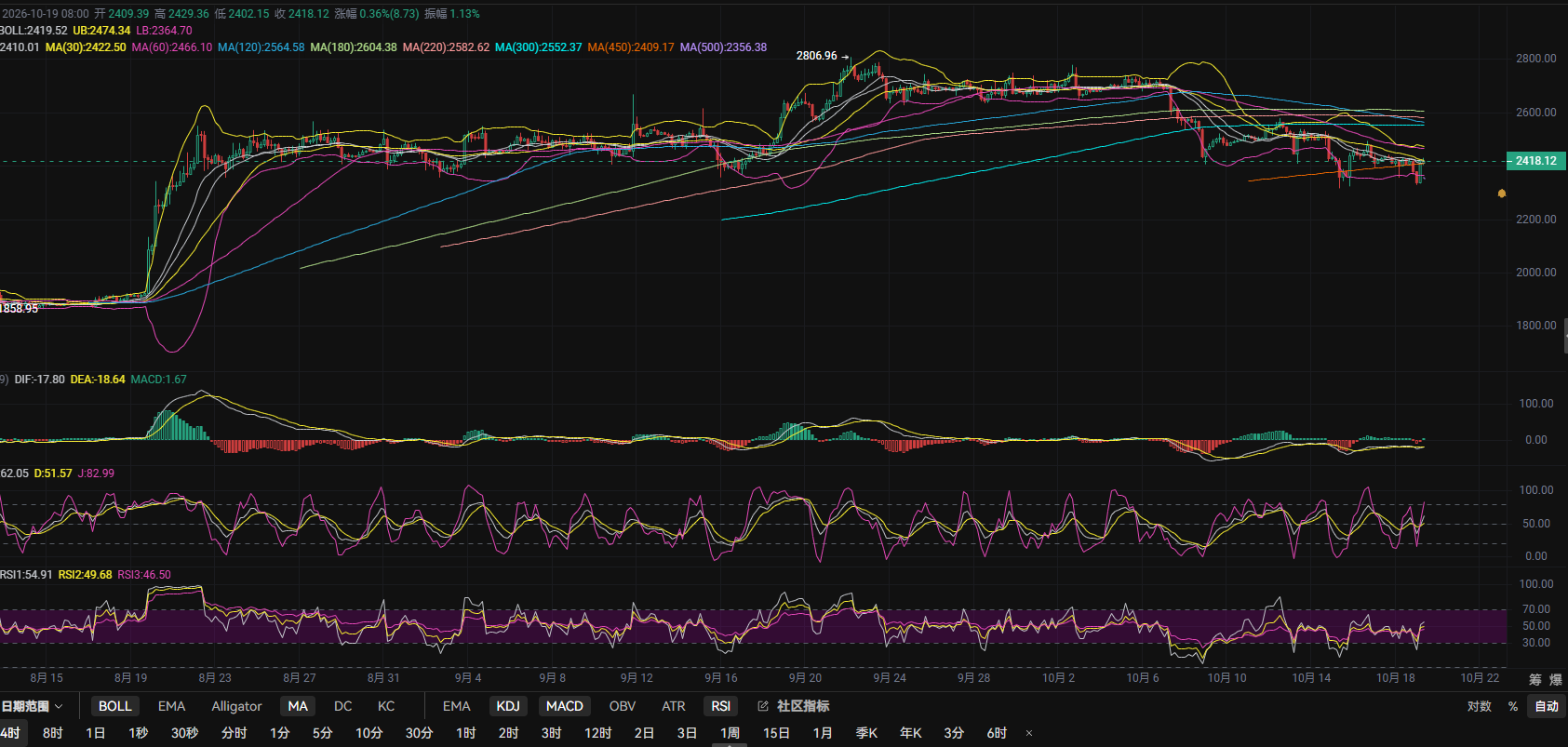Click the right edge panel collapse handle
1568x747 pixels.
pyautogui.click(x=1565, y=335)
